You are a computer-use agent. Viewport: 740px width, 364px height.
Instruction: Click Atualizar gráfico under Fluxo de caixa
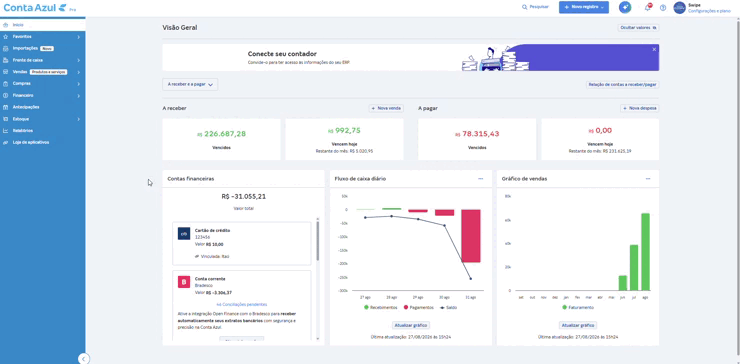tap(411, 325)
